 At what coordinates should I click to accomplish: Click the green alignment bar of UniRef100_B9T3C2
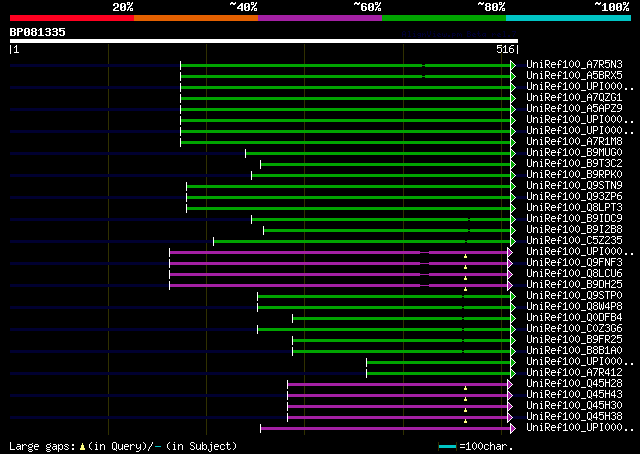386,165
